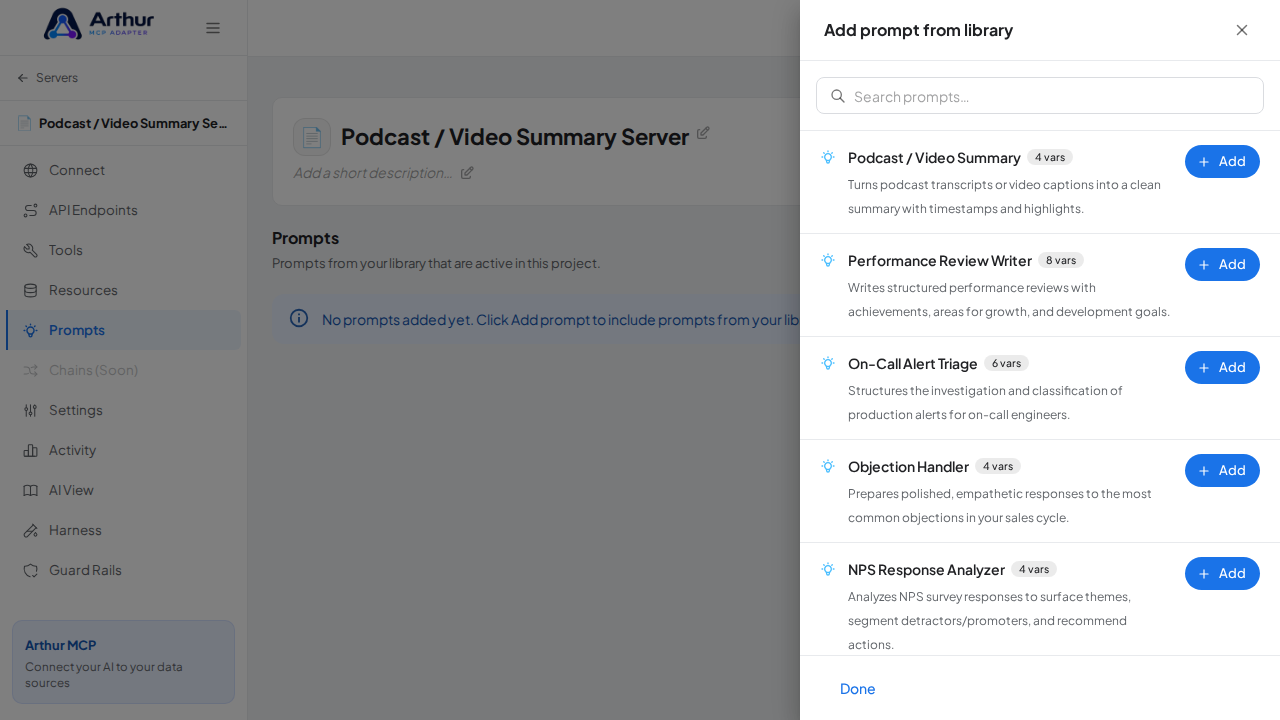Open the Activity sidebar item
1280x720 pixels.
point(123,450)
